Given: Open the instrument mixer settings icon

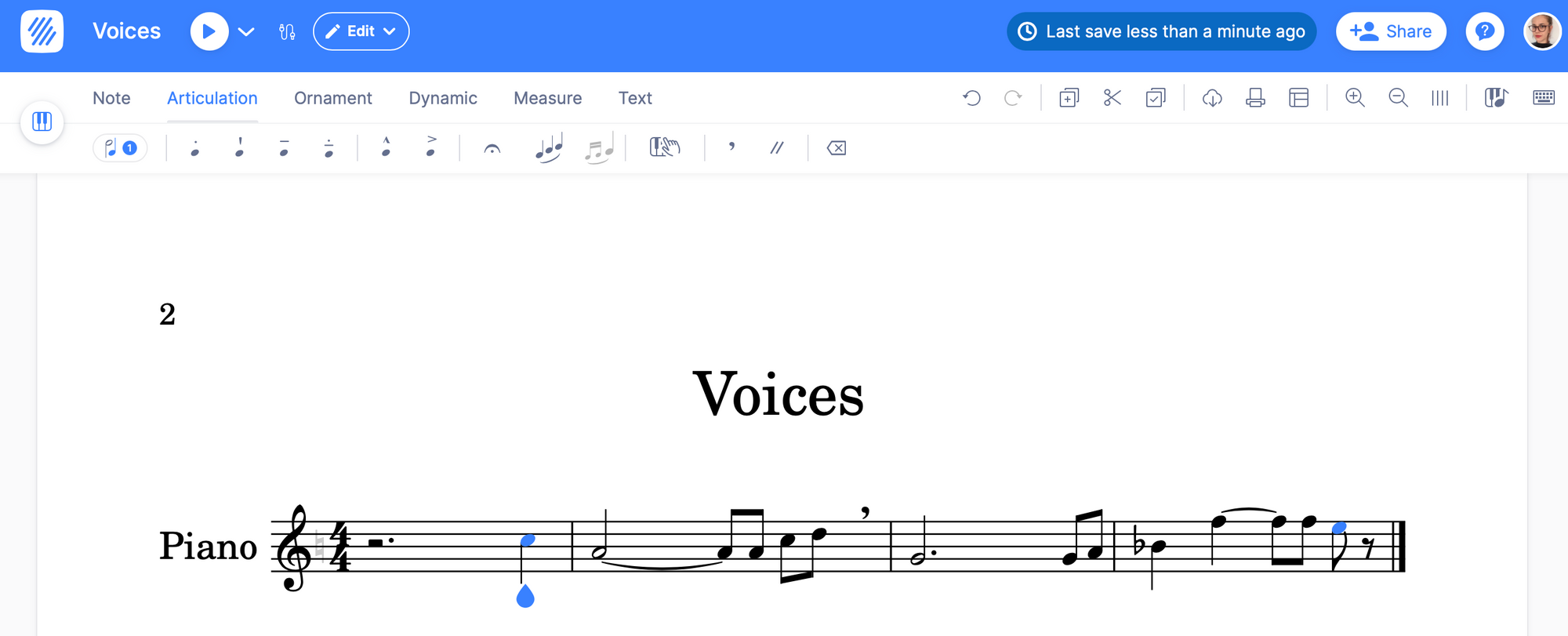Looking at the screenshot, I should point(287,31).
